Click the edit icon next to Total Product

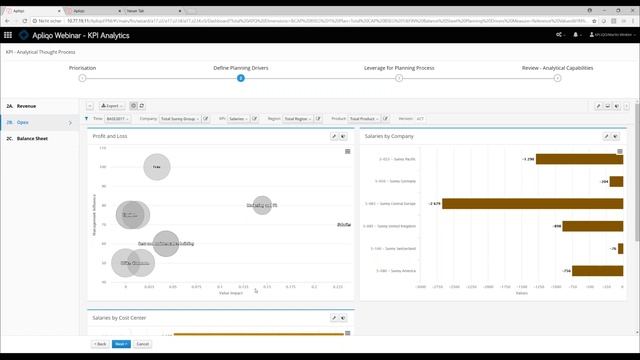pyautogui.click(x=386, y=119)
